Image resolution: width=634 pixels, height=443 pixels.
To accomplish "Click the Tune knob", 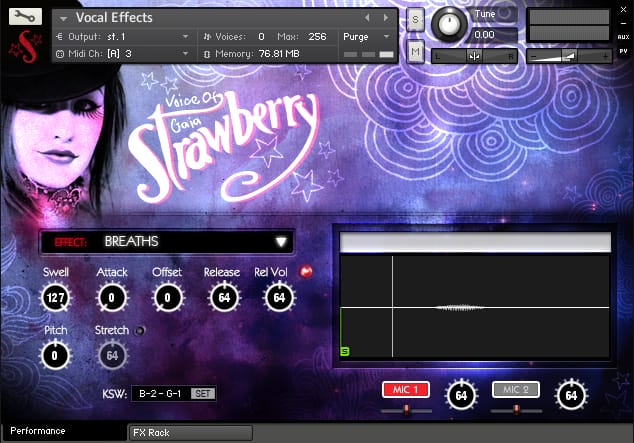I will click(x=449, y=23).
